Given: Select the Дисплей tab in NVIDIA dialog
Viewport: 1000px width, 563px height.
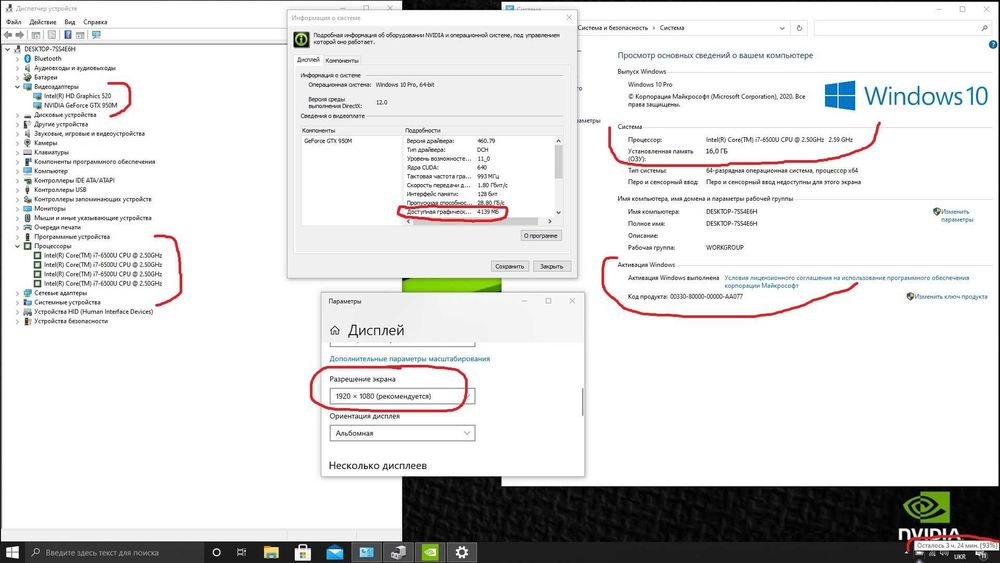Looking at the screenshot, I should click(x=308, y=59).
